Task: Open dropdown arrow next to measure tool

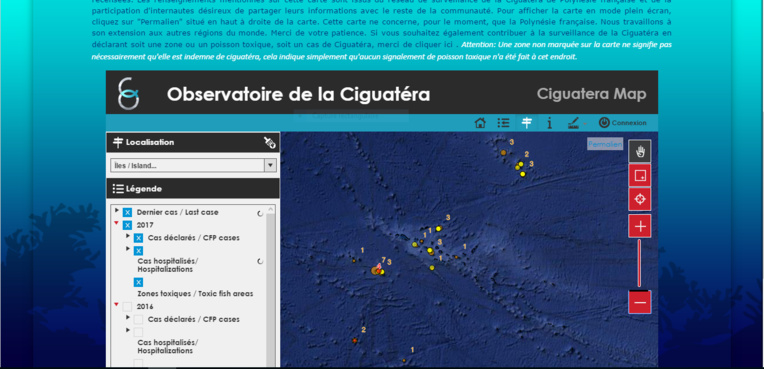Action: click(584, 124)
